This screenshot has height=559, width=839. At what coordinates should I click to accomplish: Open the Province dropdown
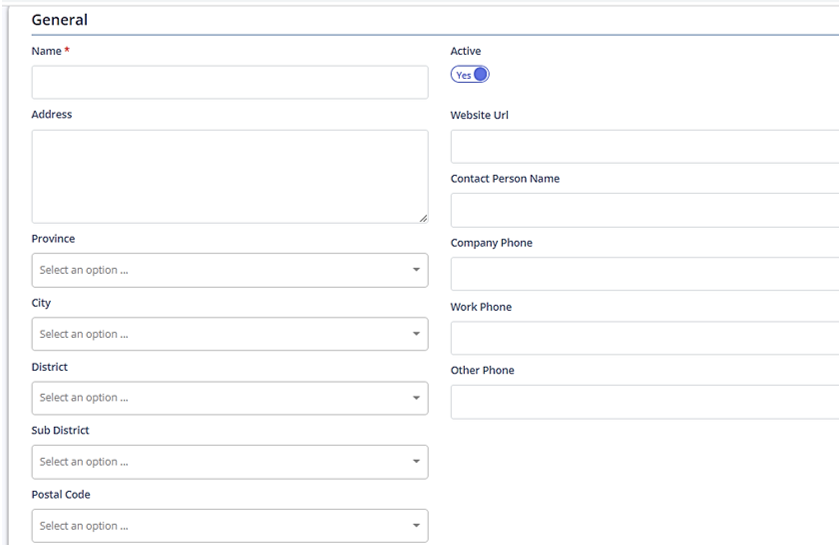(230, 270)
